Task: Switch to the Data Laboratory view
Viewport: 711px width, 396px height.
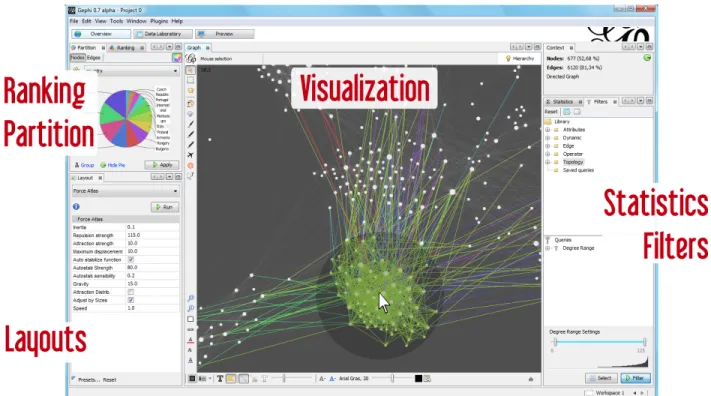Action: [x=162, y=34]
